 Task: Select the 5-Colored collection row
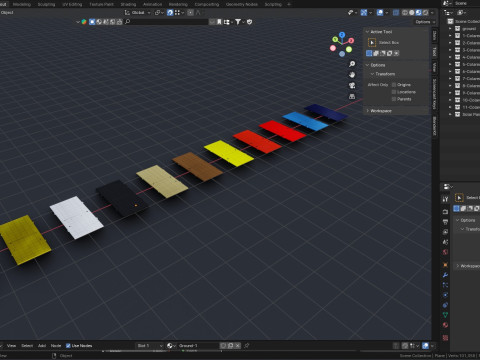click(x=464, y=64)
